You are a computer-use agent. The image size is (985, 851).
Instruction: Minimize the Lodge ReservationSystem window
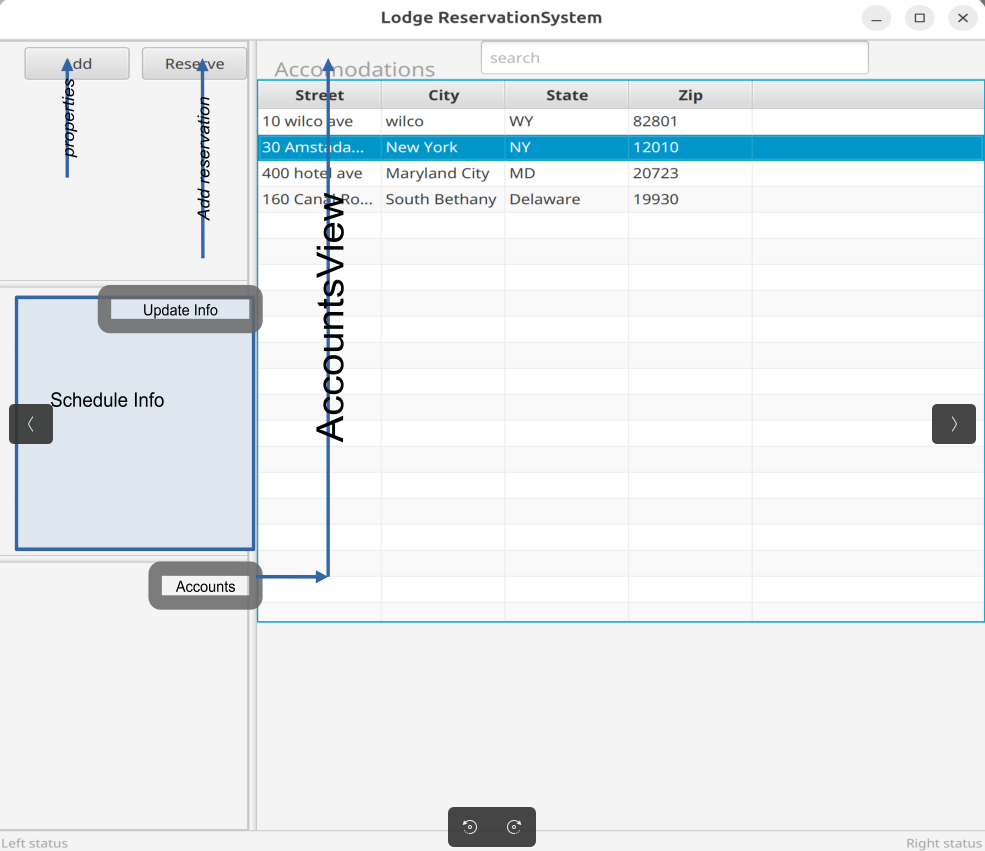coord(876,18)
